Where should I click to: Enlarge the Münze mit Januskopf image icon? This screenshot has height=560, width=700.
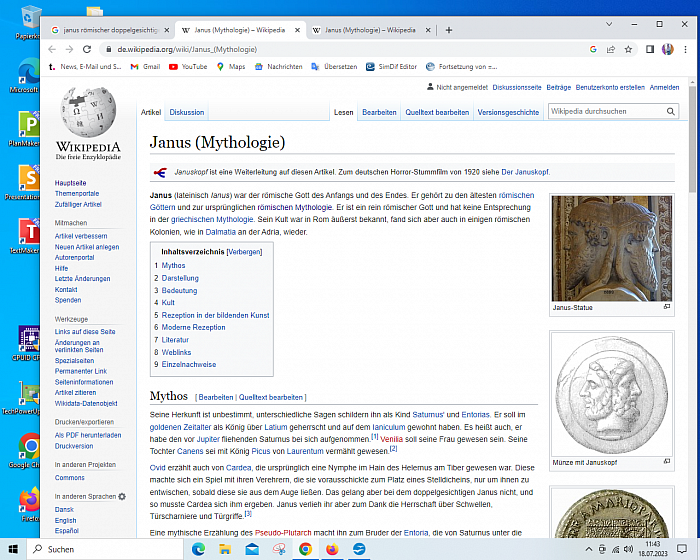667,461
